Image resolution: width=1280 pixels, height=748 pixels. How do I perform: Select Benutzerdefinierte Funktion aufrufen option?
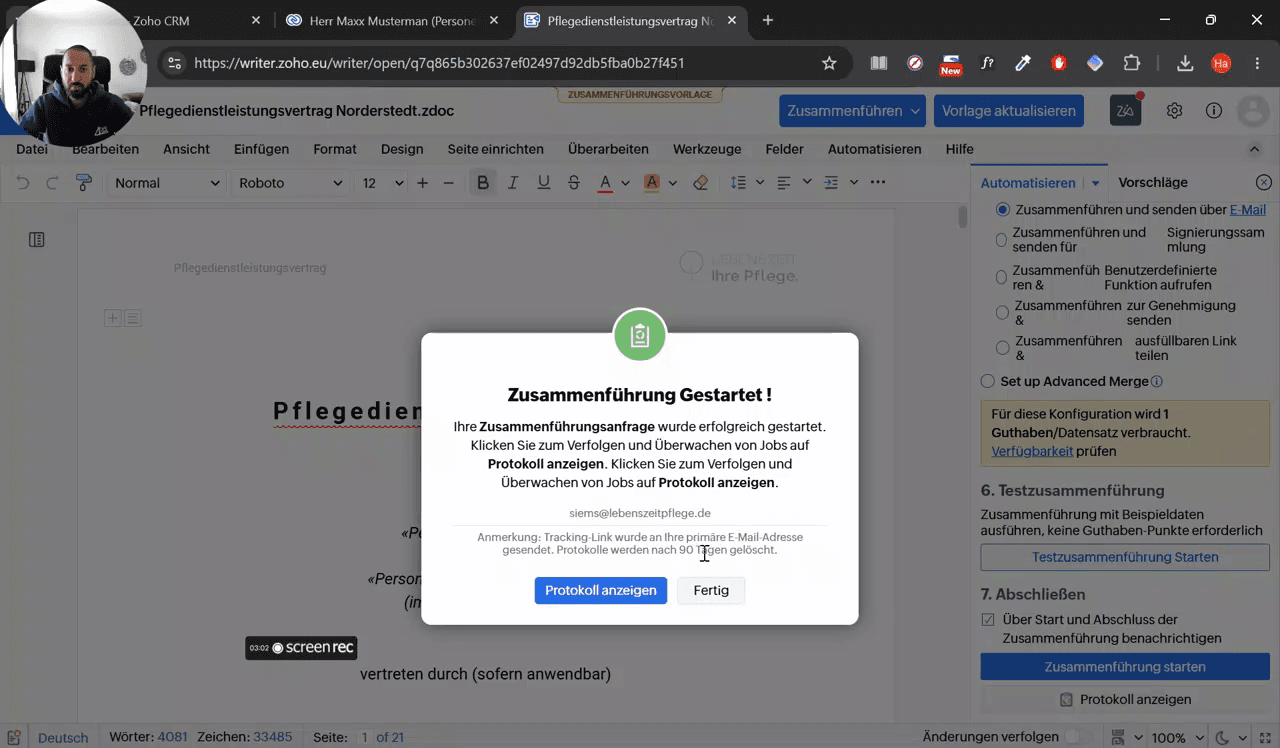tap(1001, 277)
